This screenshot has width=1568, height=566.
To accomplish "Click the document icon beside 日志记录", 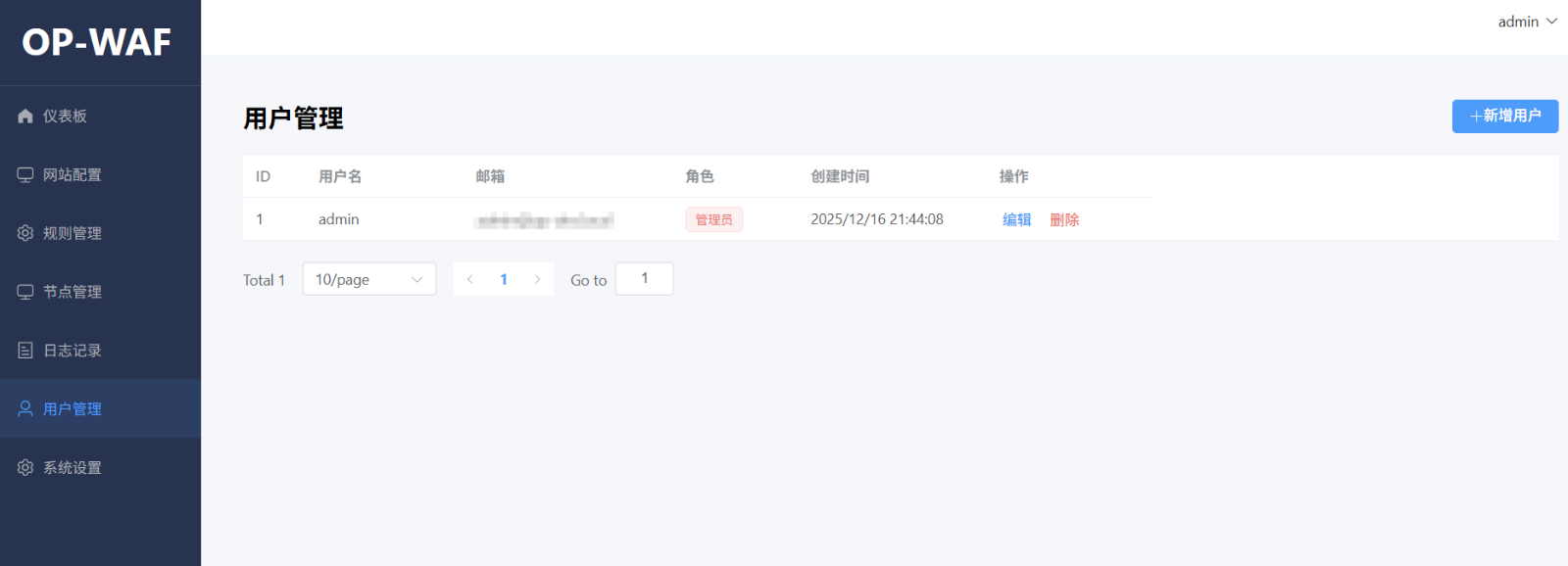I will tap(25, 351).
